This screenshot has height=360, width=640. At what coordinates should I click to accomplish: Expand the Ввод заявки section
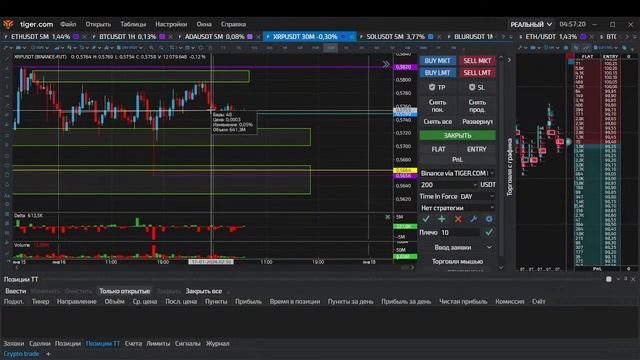click(x=458, y=247)
